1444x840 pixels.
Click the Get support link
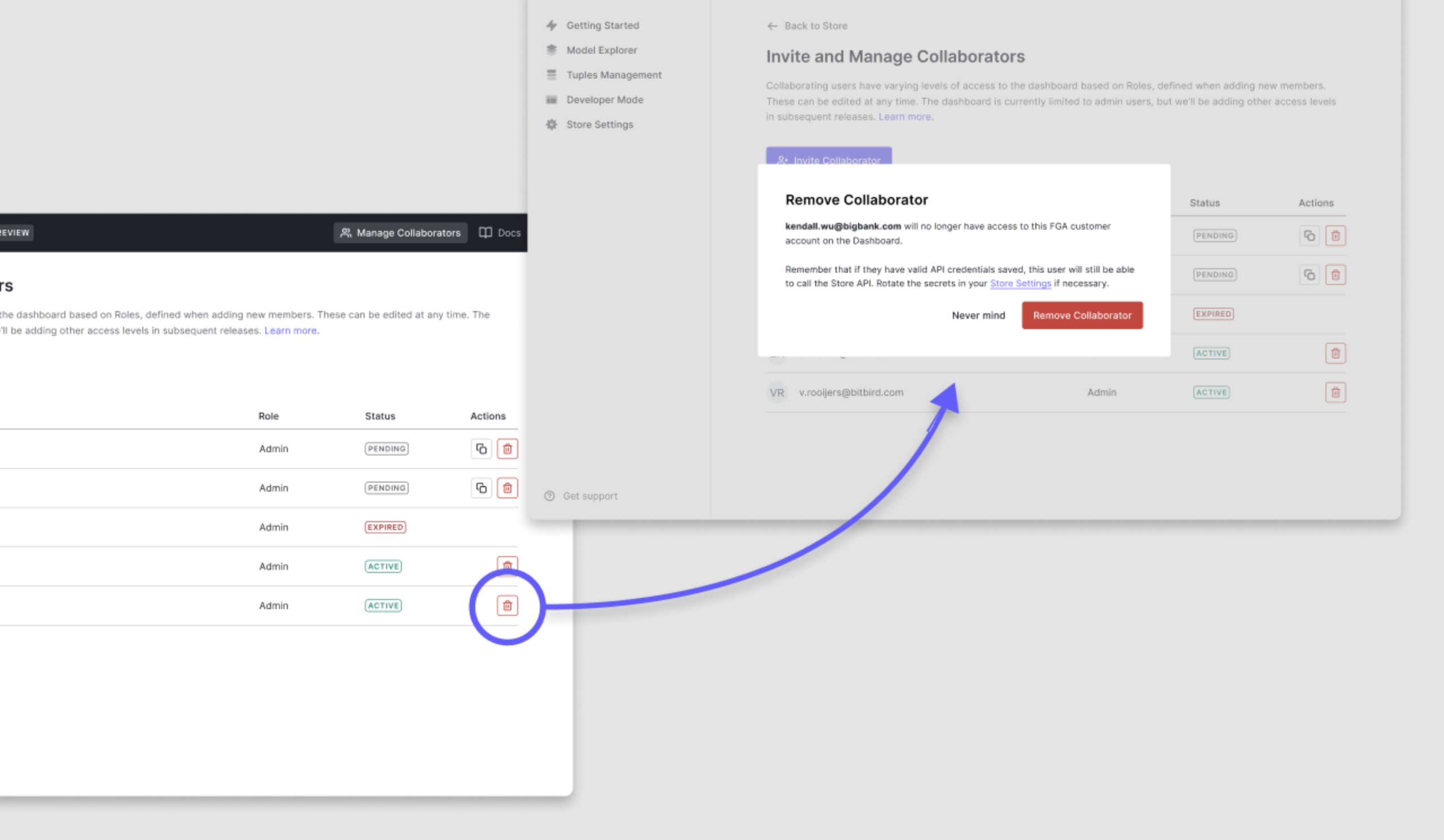pos(590,496)
